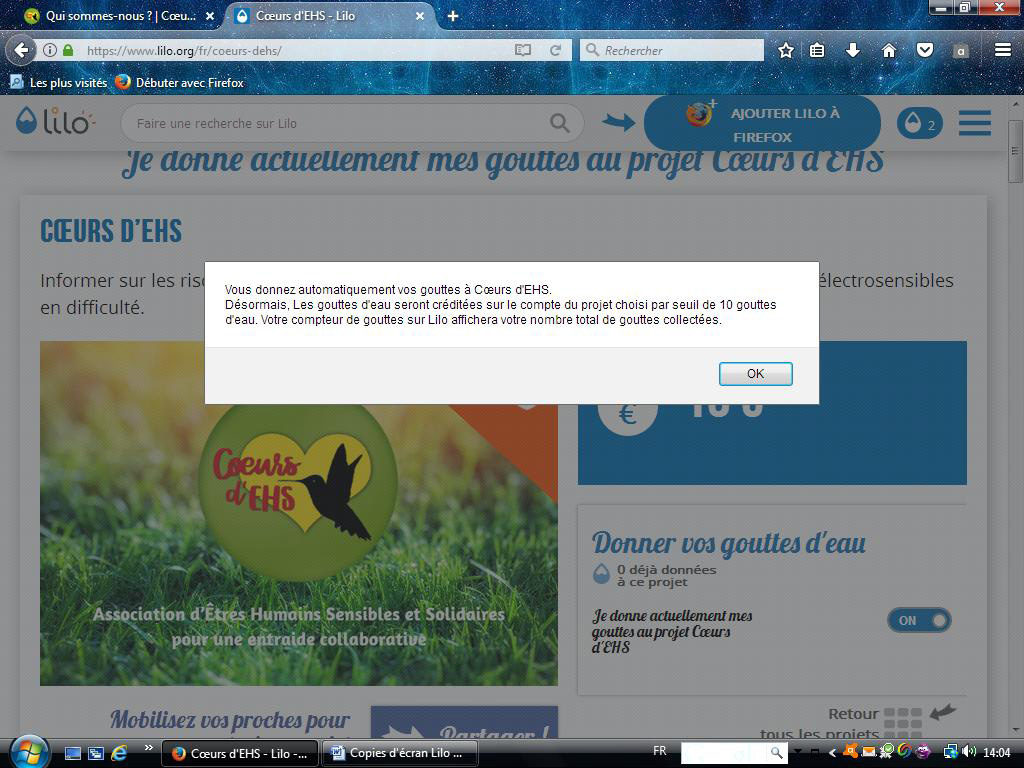Click the euro symbol icon
1024x768 pixels.
click(x=628, y=415)
